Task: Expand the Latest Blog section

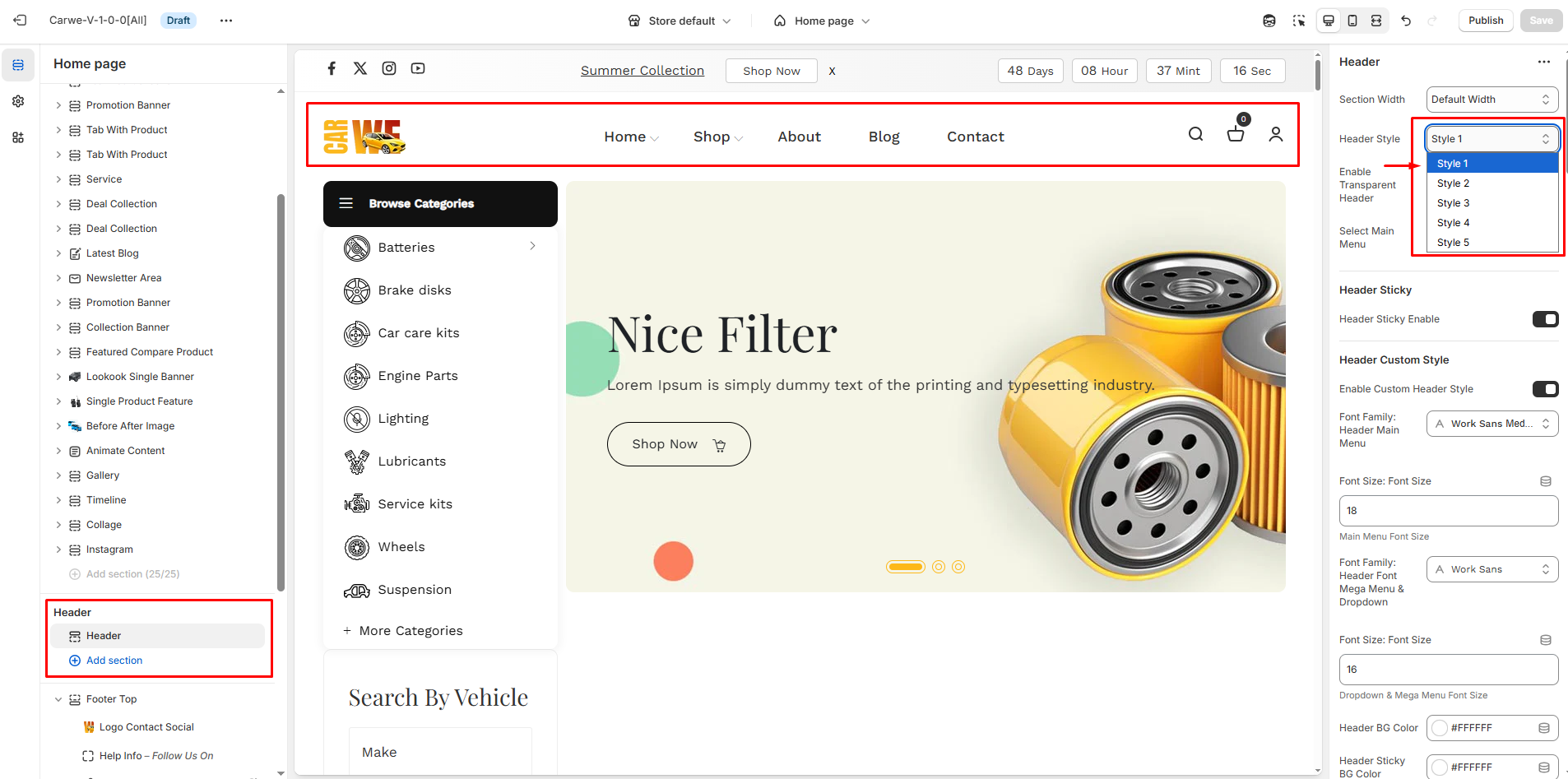Action: (58, 253)
